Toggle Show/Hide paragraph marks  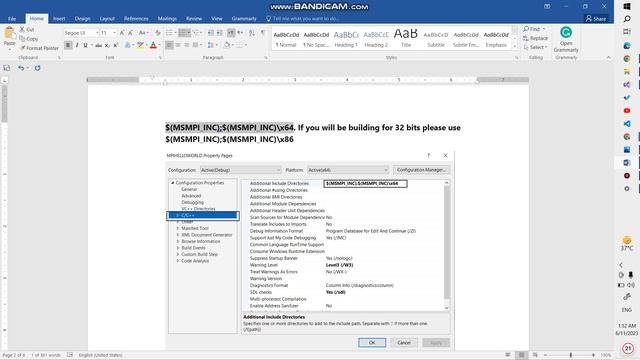(x=263, y=33)
